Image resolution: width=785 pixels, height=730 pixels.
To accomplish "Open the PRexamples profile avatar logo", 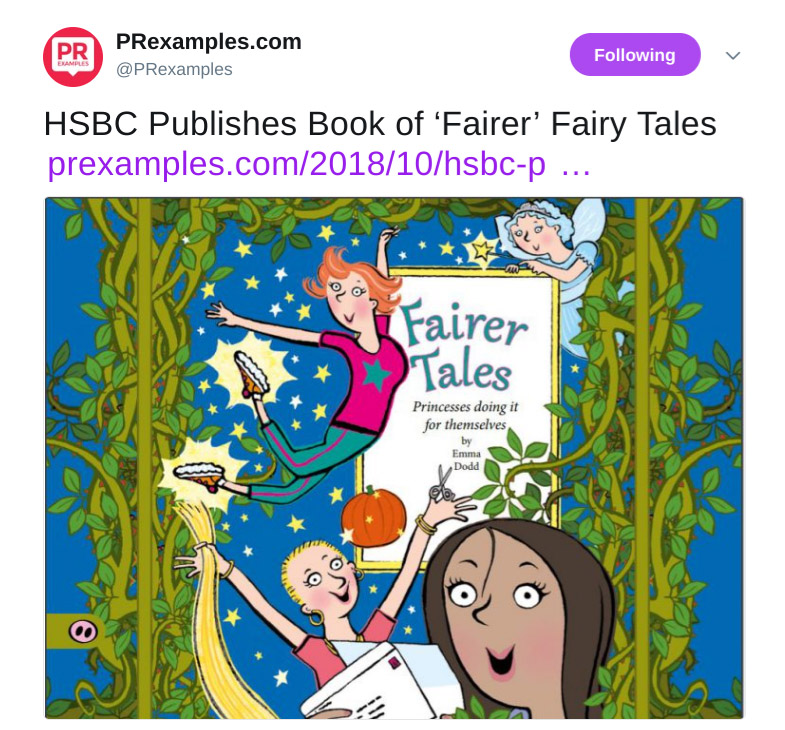I will (73, 57).
